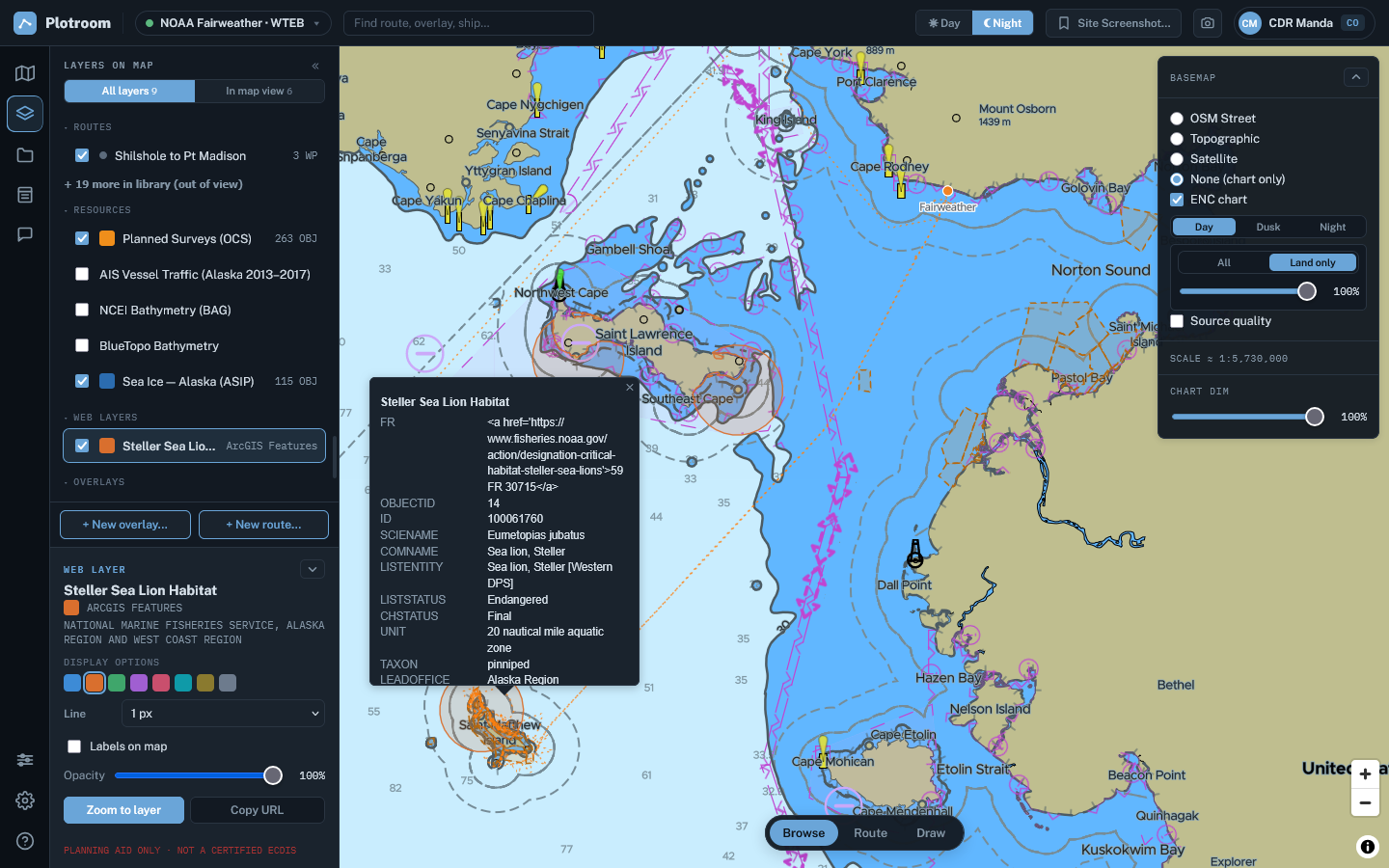Uncheck the Sea Ice — Alaska layer
The image size is (1389, 868).
click(x=82, y=381)
